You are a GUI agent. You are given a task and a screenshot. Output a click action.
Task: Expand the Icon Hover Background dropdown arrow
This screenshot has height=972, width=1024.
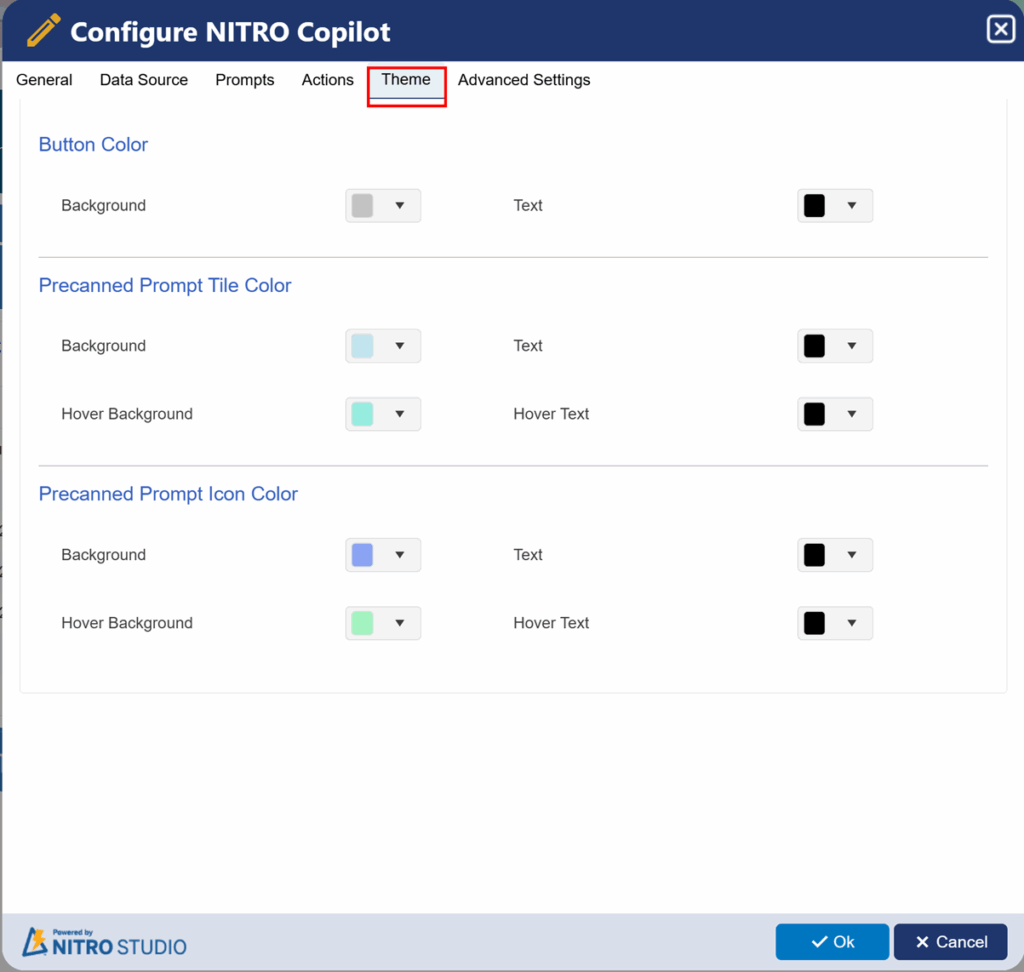(400, 623)
